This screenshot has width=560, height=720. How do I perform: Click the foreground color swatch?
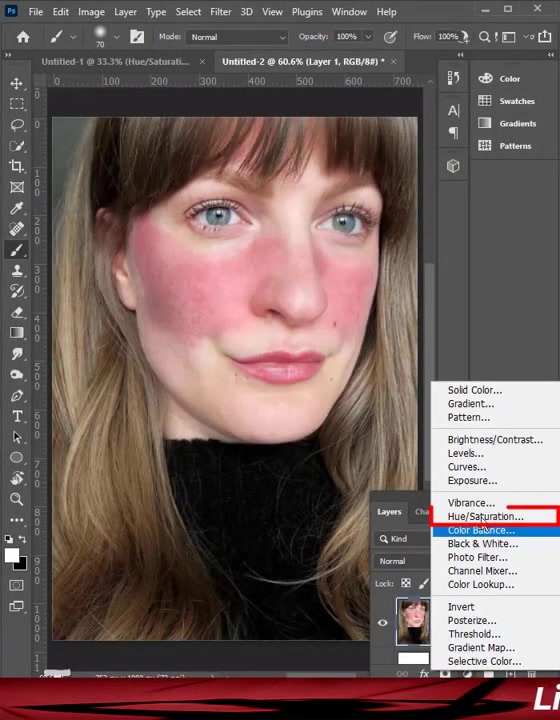tap(12, 555)
